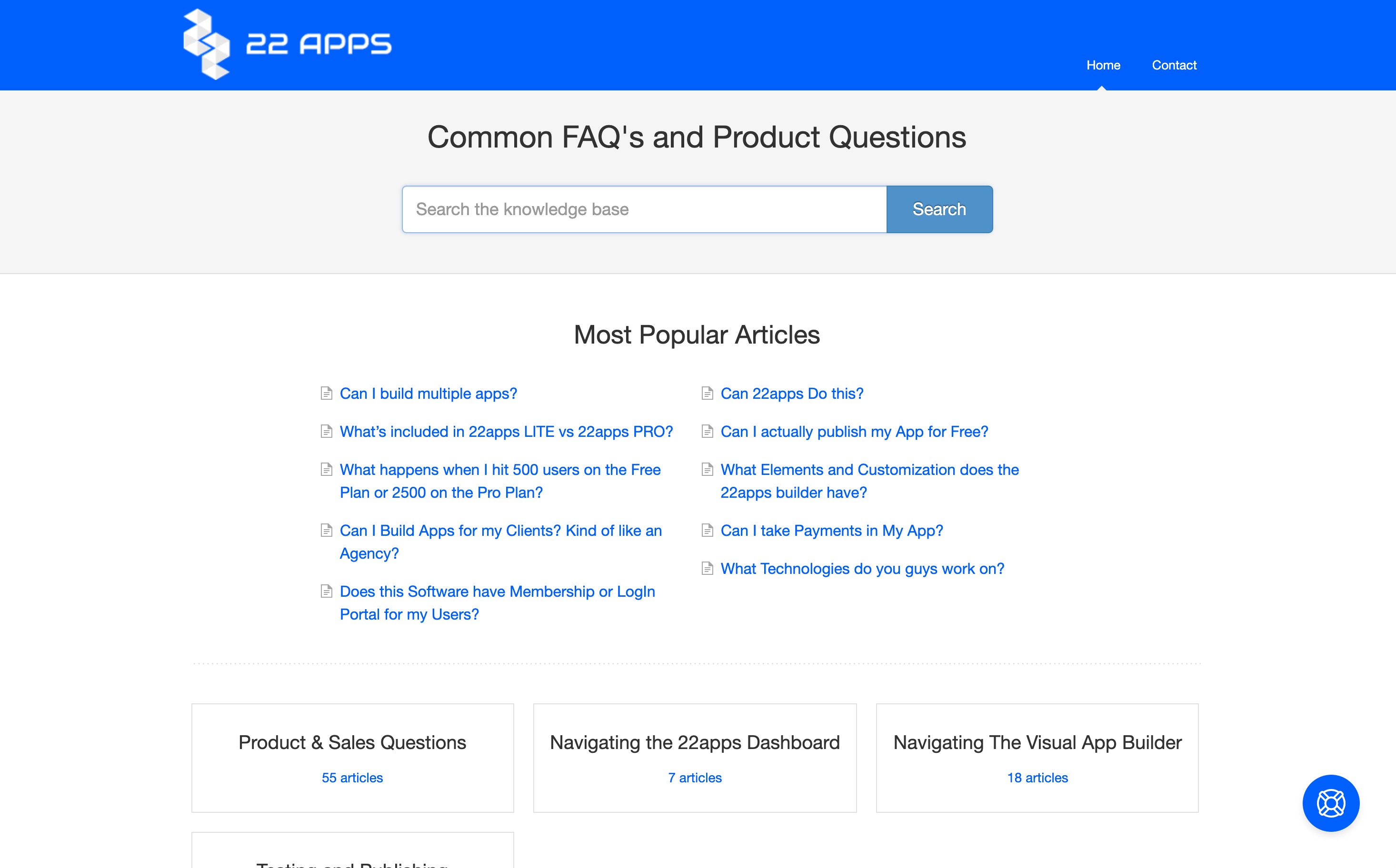Image resolution: width=1396 pixels, height=868 pixels.
Task: Focus the 'Search the knowledge base' field
Action: (x=644, y=209)
